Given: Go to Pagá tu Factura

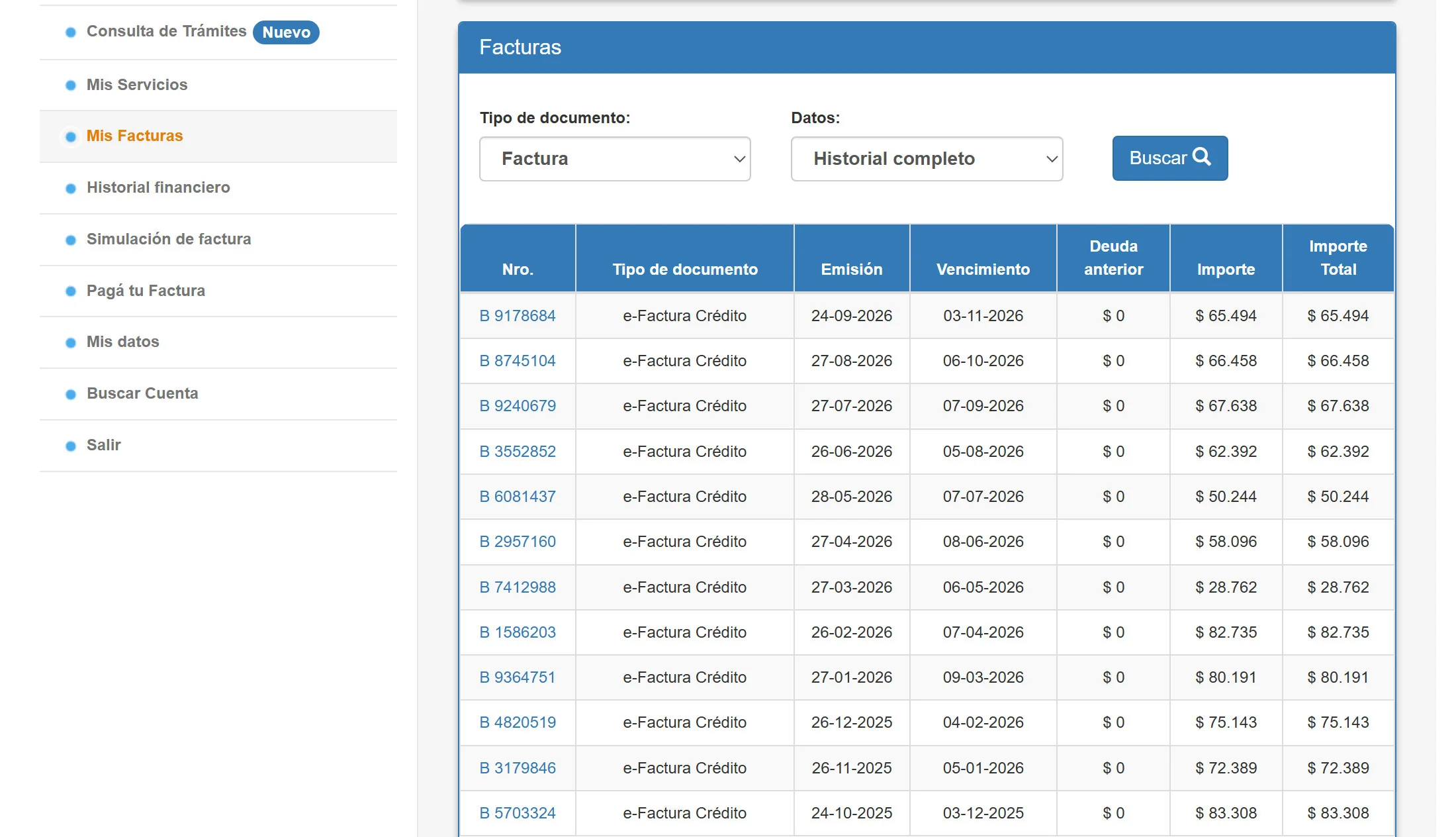Looking at the screenshot, I should (x=146, y=291).
